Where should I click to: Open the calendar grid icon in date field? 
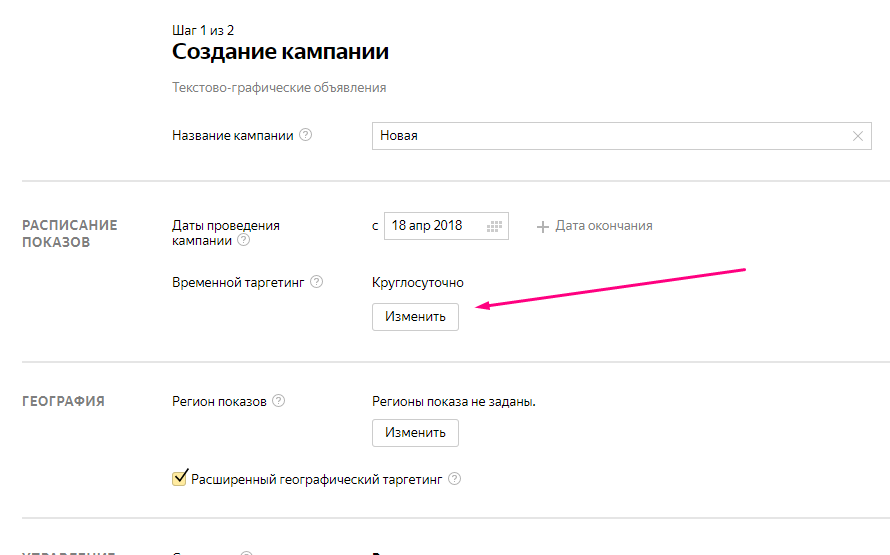(x=493, y=226)
